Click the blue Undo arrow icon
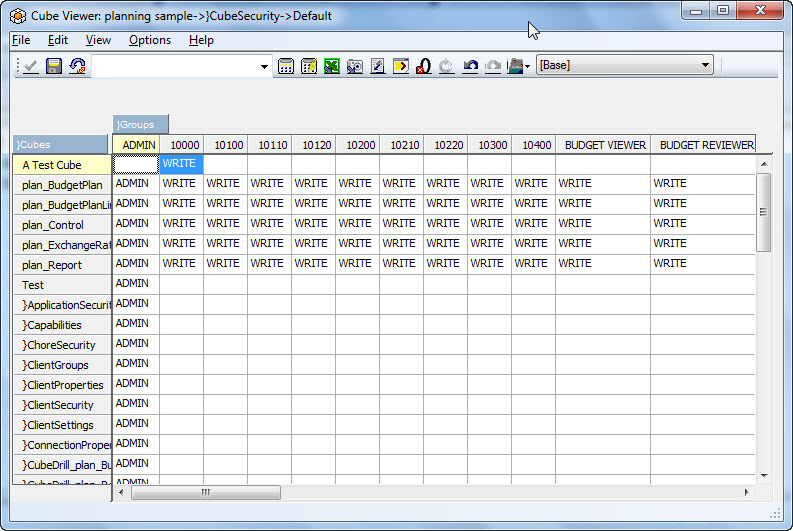Viewport: 793px width, 531px height. tap(470, 66)
